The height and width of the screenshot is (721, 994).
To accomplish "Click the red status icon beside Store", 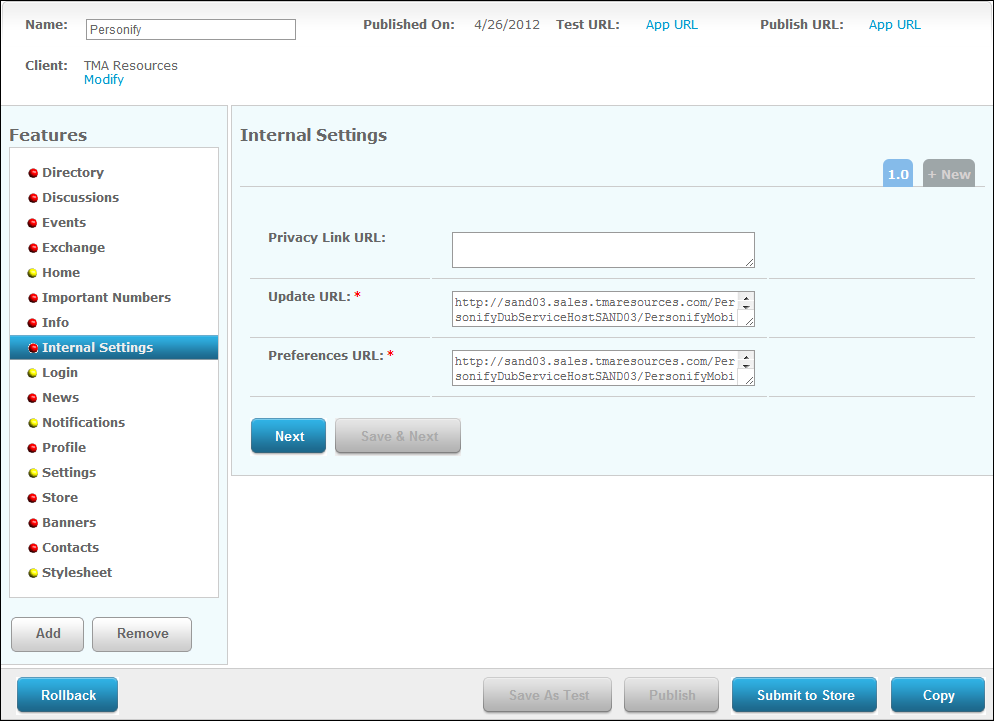I will click(33, 498).
